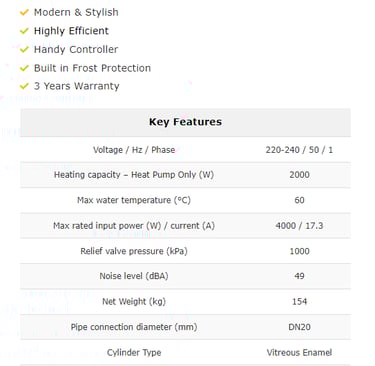The height and width of the screenshot is (366, 375).
Task: Click the Heating capacity – Heat Pump Only row
Action: (185, 175)
